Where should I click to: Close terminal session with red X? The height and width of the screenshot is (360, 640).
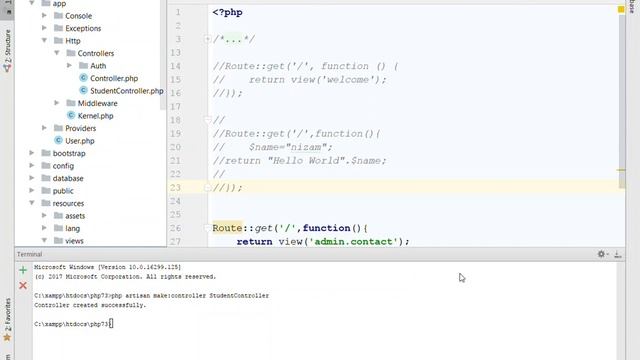click(x=23, y=285)
